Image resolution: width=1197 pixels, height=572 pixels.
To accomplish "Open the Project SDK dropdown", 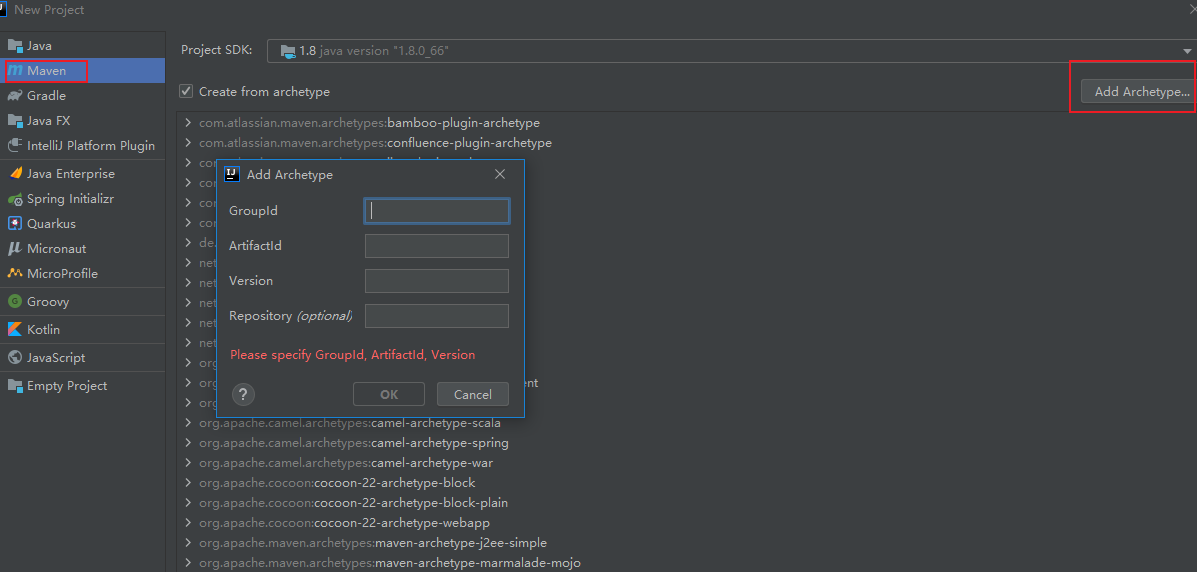I will [1187, 51].
